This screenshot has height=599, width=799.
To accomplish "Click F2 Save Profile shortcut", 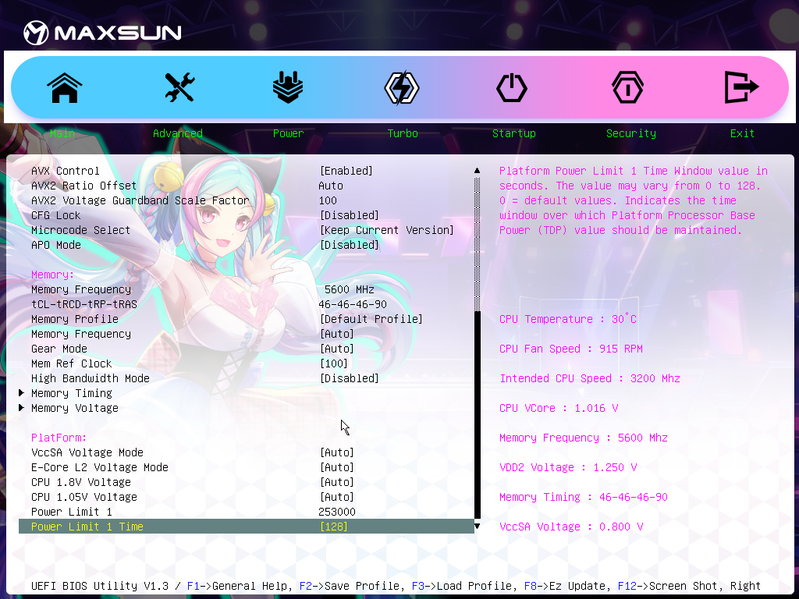I will (x=352, y=586).
